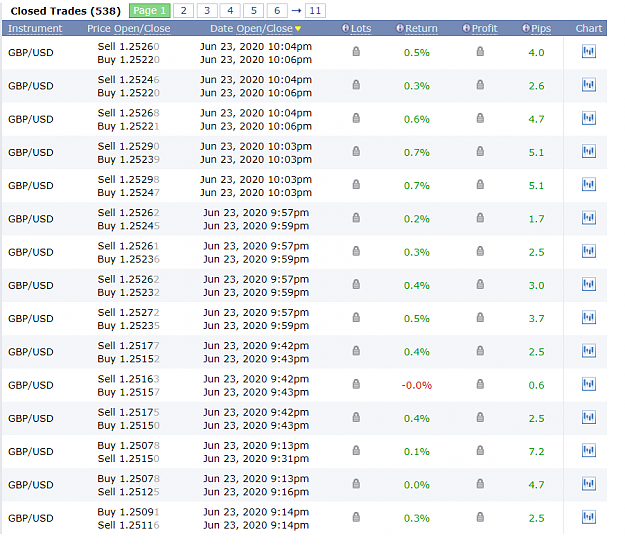Click Lots lock icon in Sell 1.25290 row
The width and height of the screenshot is (625, 550).
click(356, 151)
